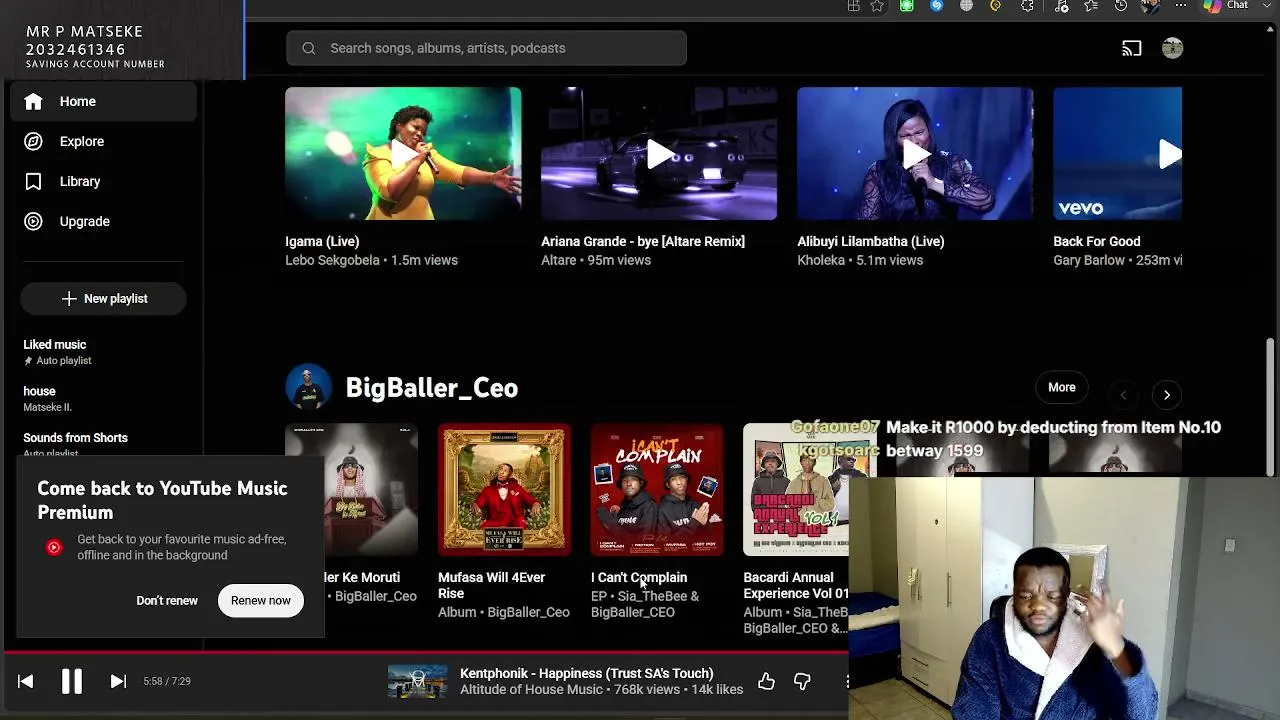Open the Lebo Sekgobela artist link
This screenshot has height=720, width=1280.
coord(332,260)
